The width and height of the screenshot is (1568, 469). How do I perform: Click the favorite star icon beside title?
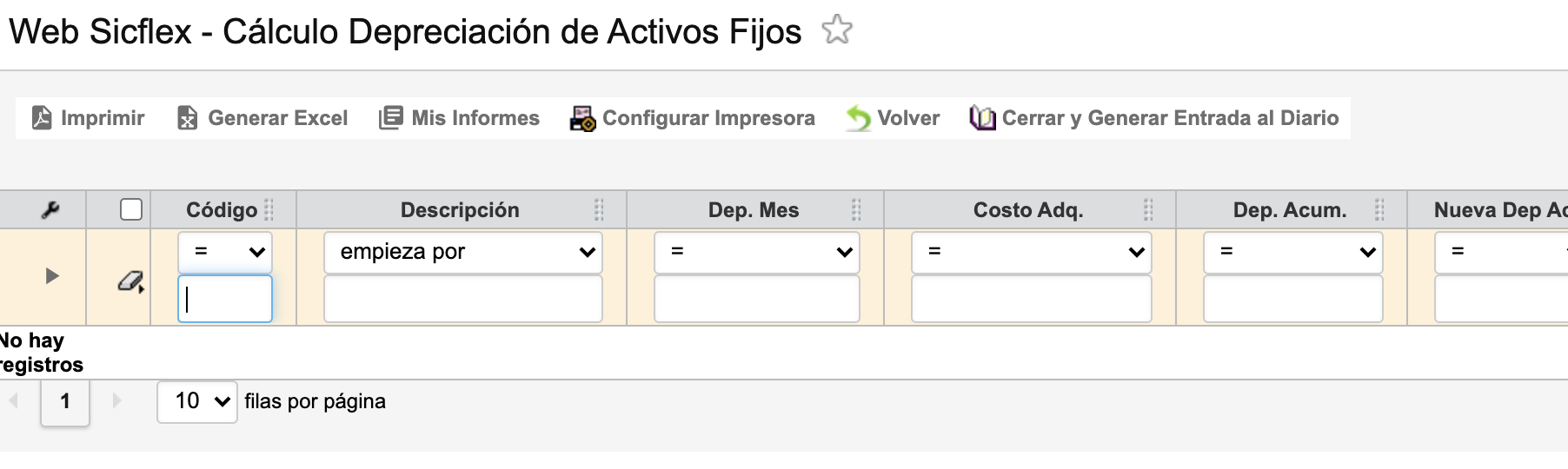[837, 30]
